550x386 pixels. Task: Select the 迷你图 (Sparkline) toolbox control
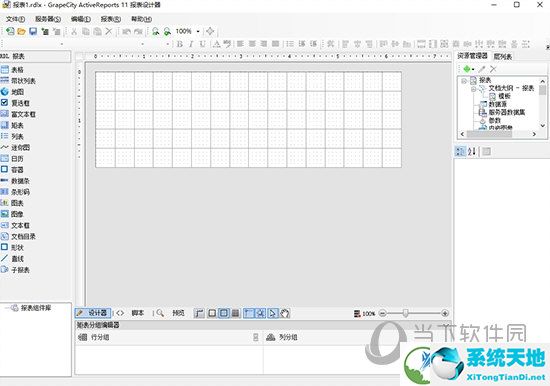[x=15, y=148]
